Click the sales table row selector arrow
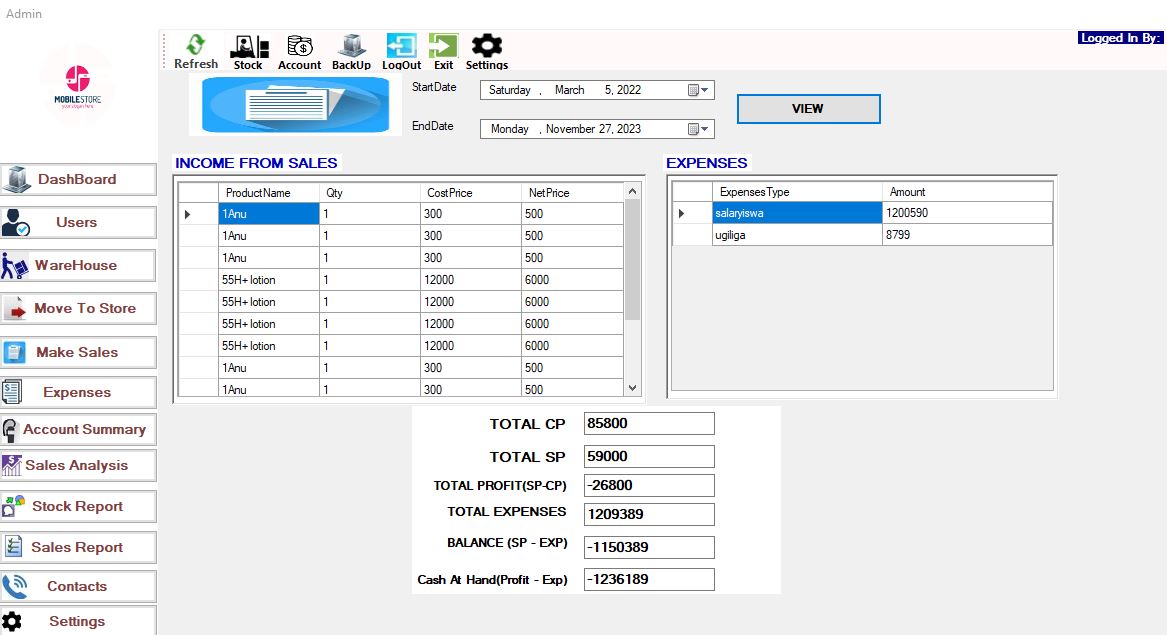This screenshot has width=1167, height=635. tap(188, 214)
